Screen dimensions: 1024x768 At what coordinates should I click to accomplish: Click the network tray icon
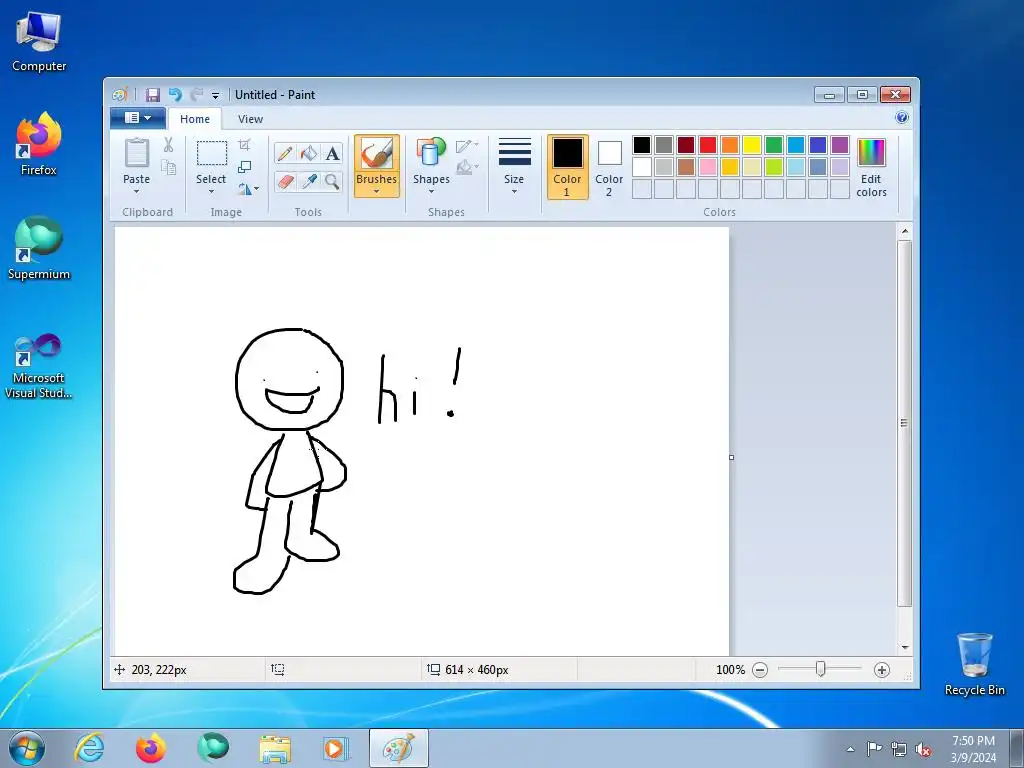899,749
